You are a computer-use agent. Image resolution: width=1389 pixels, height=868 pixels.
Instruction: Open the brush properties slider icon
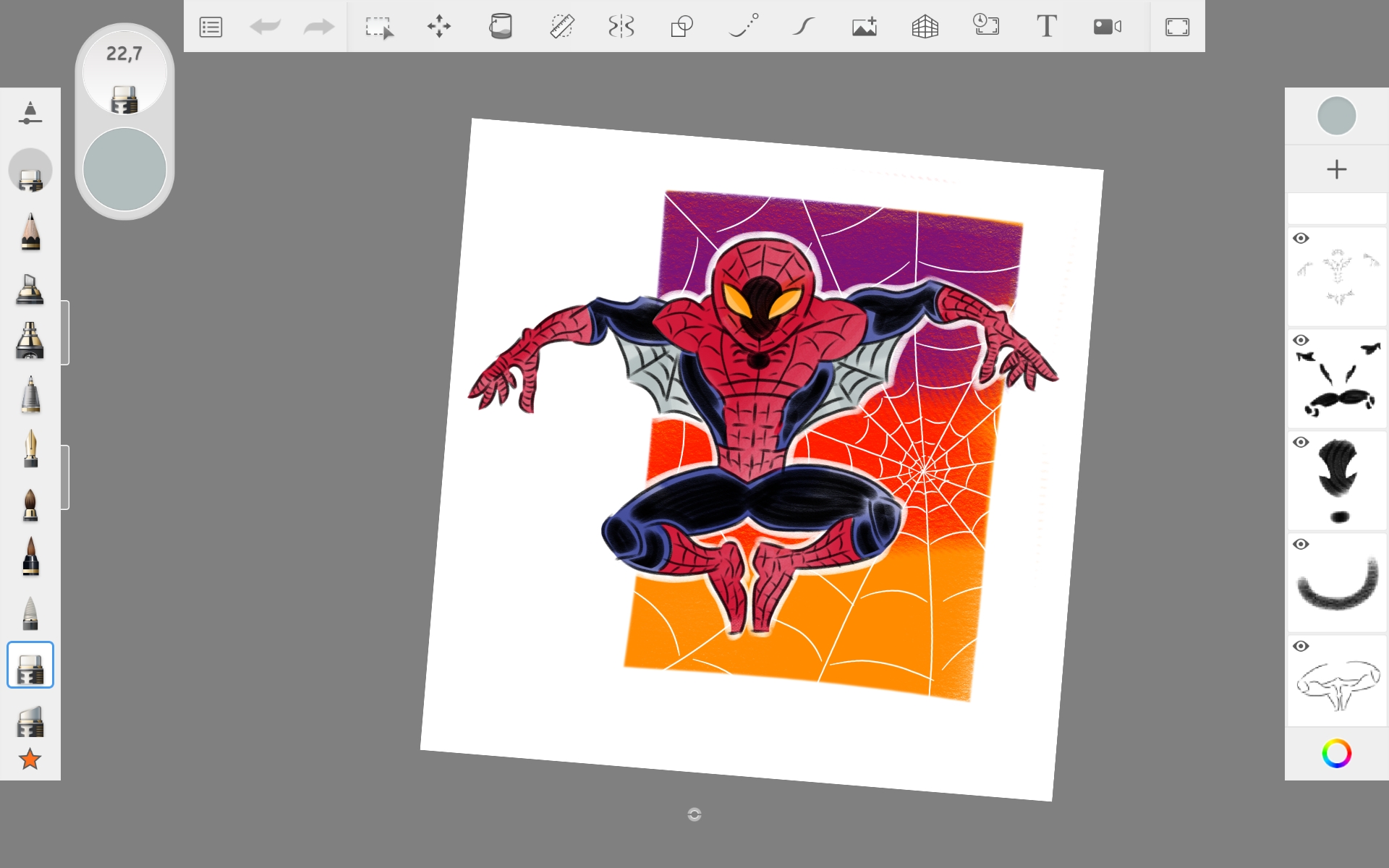click(30, 114)
